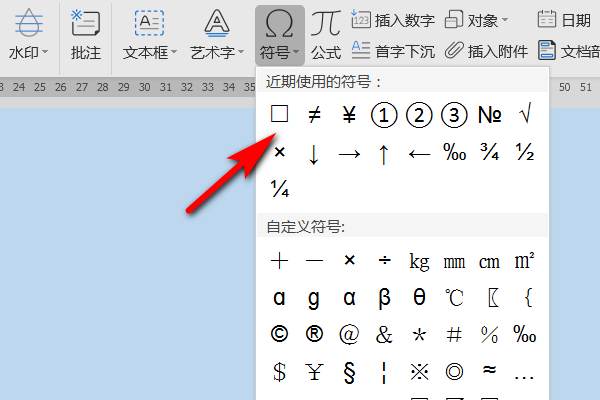Insert the section § symbol
Screen dimensions: 600x400
pyautogui.click(x=349, y=372)
